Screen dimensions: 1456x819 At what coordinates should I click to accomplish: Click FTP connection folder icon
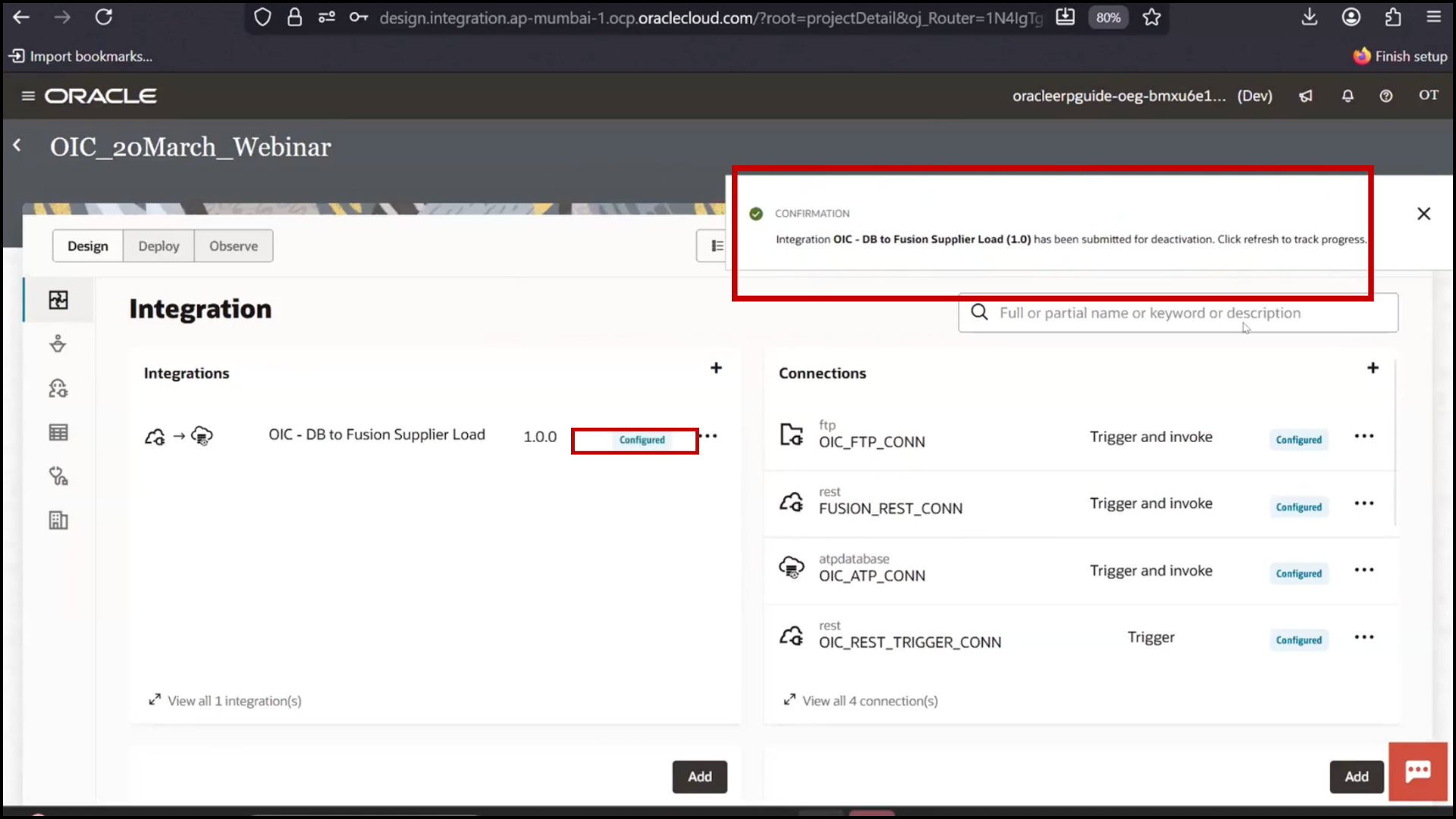792,435
